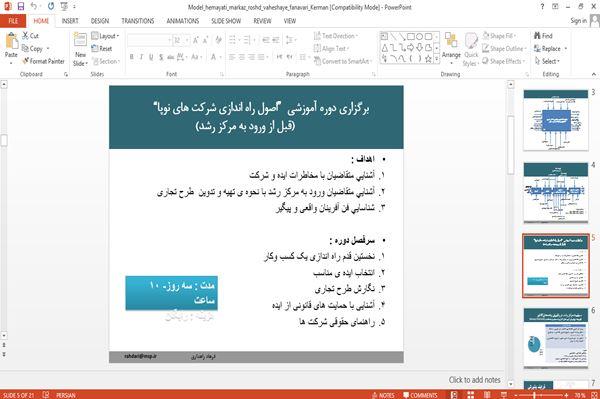This screenshot has width=600, height=399.
Task: Click Zoom In plus button
Action: point(566,395)
